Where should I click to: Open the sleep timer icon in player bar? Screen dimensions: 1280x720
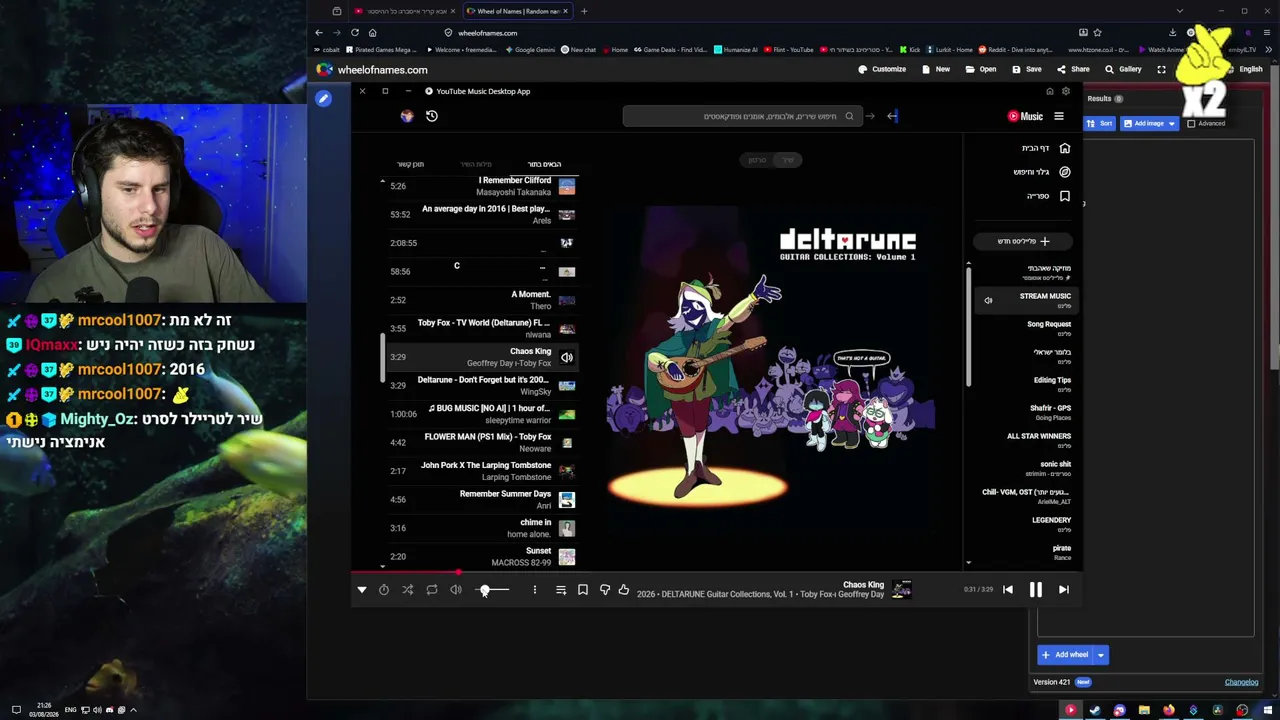tap(384, 590)
